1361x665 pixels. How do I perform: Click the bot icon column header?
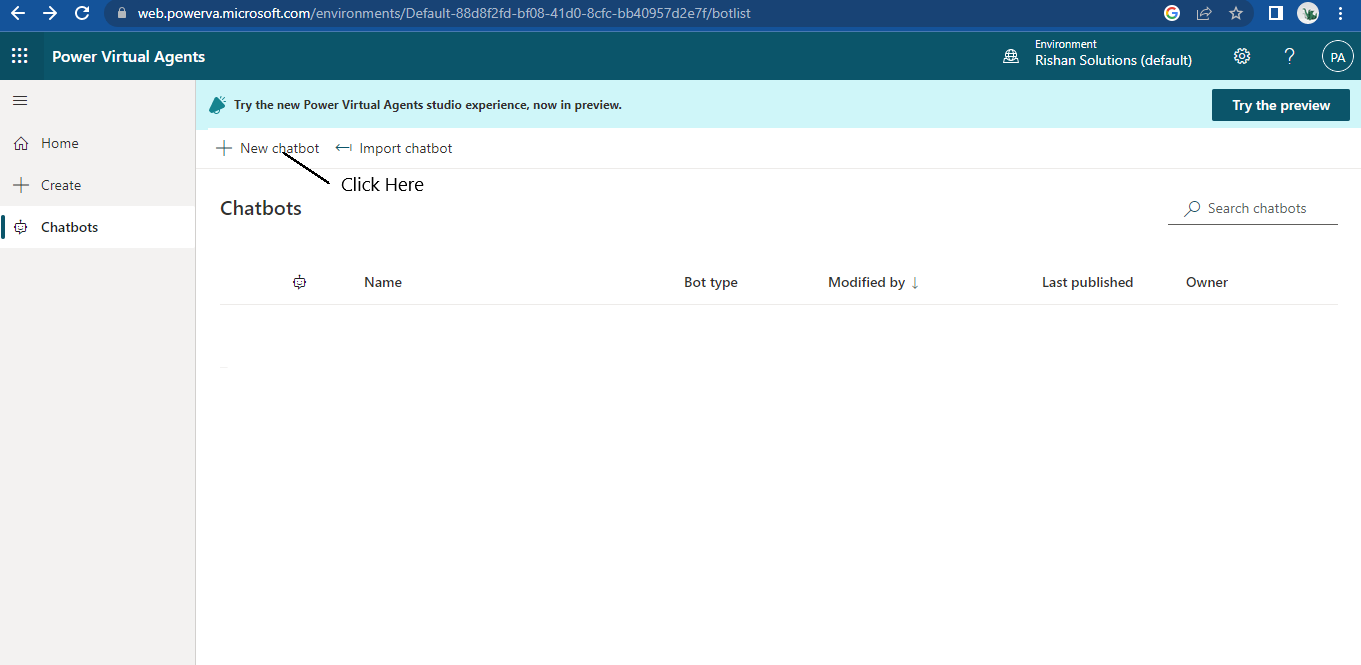[299, 282]
